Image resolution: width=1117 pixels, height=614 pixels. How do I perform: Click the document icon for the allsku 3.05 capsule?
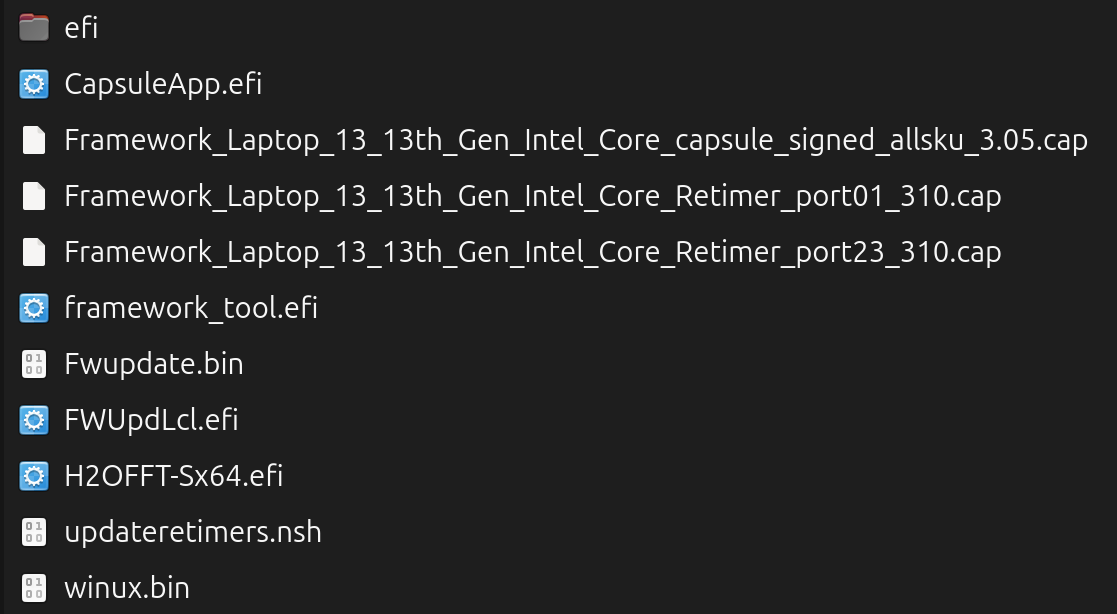[x=34, y=140]
